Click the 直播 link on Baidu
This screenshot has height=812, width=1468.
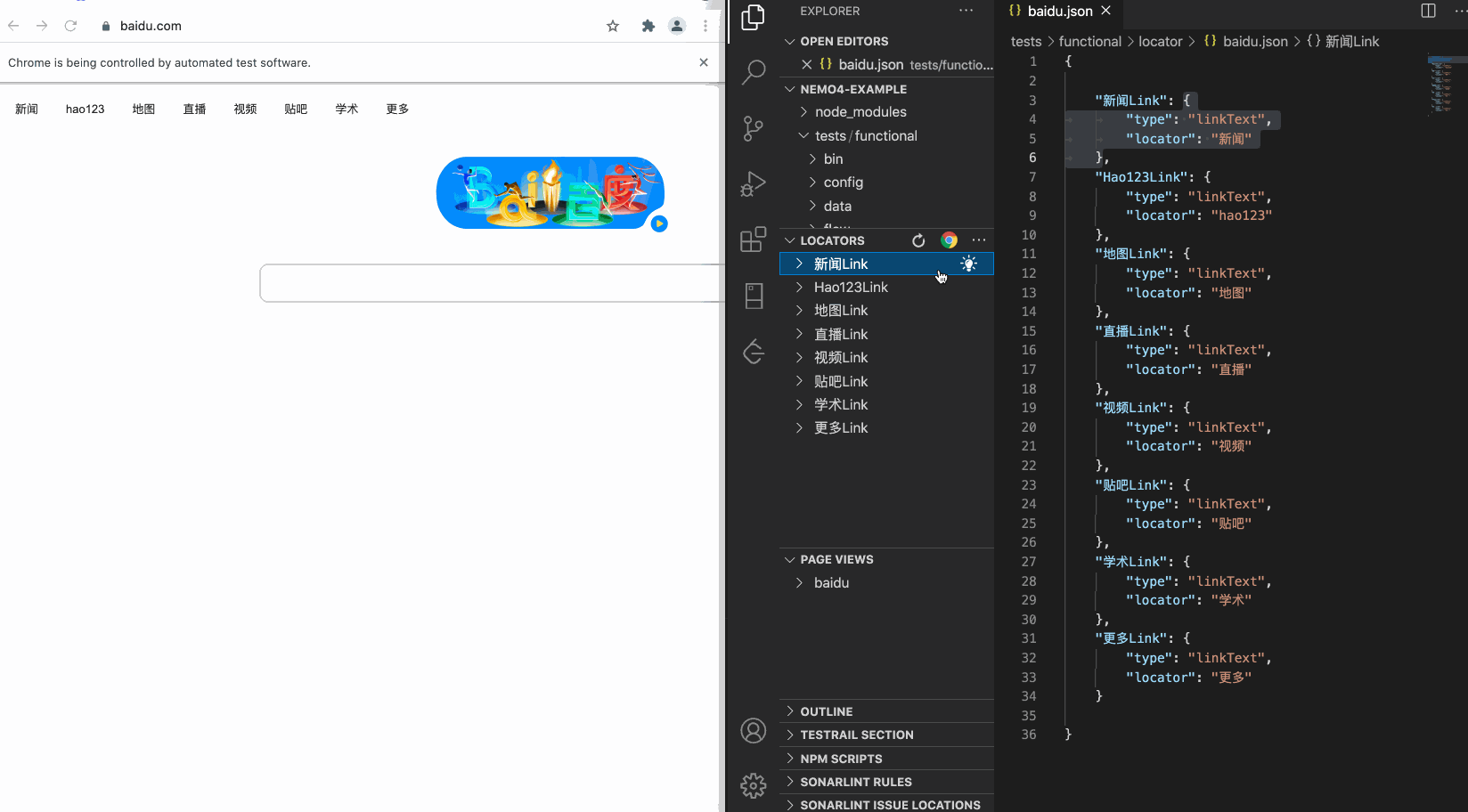(194, 109)
